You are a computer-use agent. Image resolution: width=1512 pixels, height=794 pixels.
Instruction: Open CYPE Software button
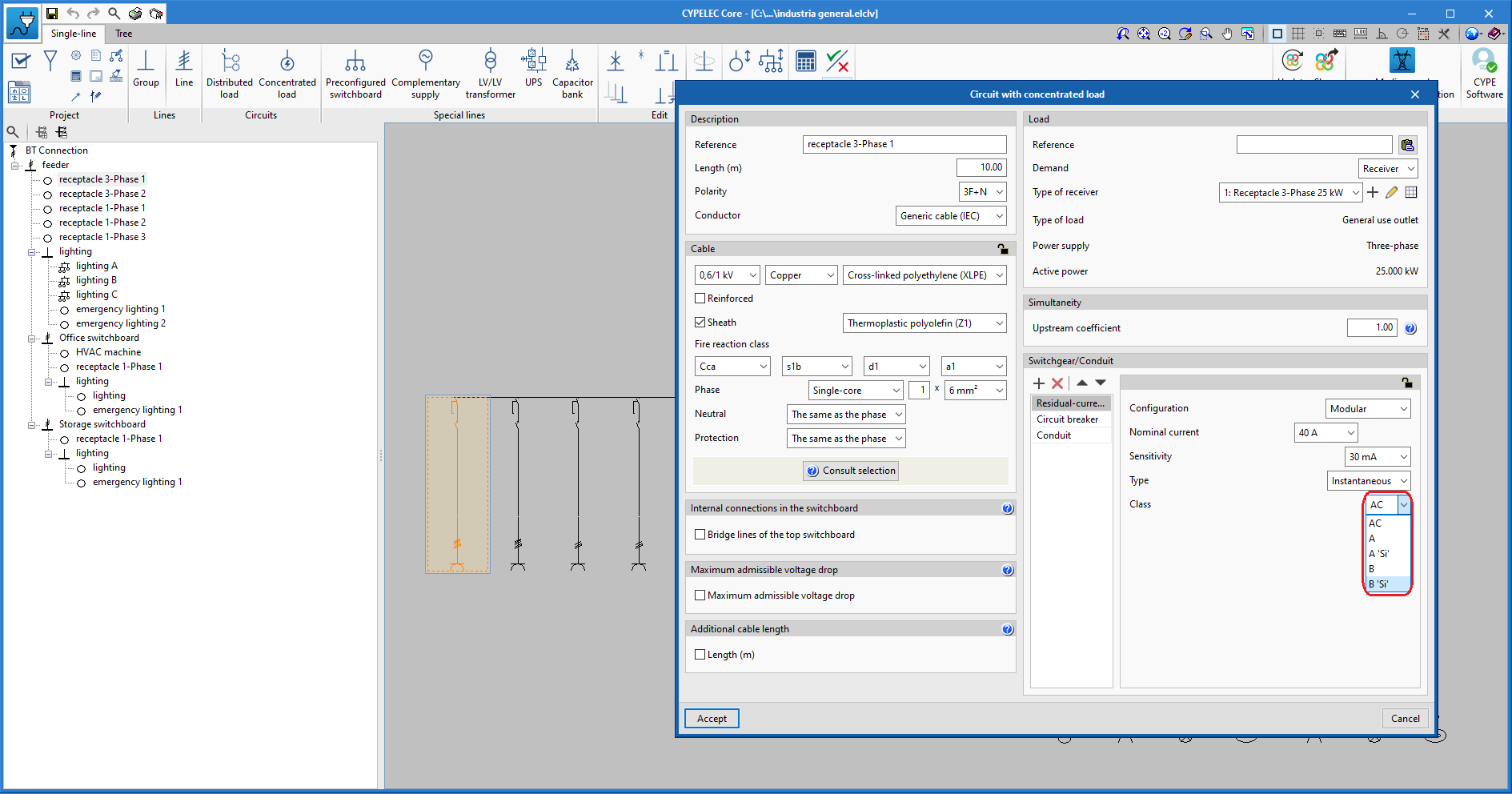click(1484, 74)
